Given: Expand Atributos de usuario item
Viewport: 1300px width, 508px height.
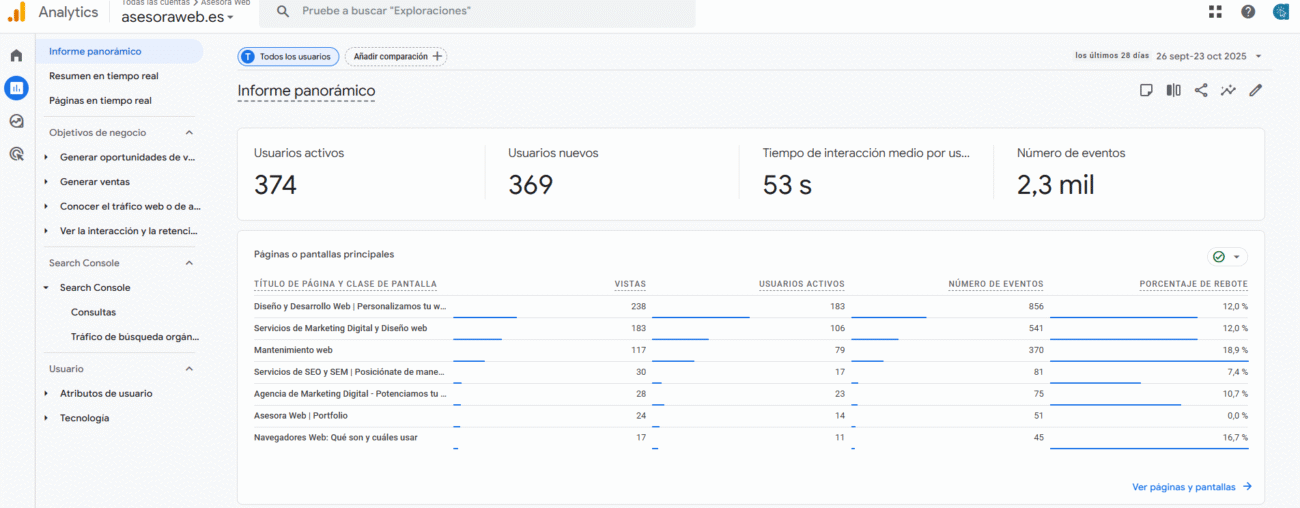Looking at the screenshot, I should click(46, 394).
